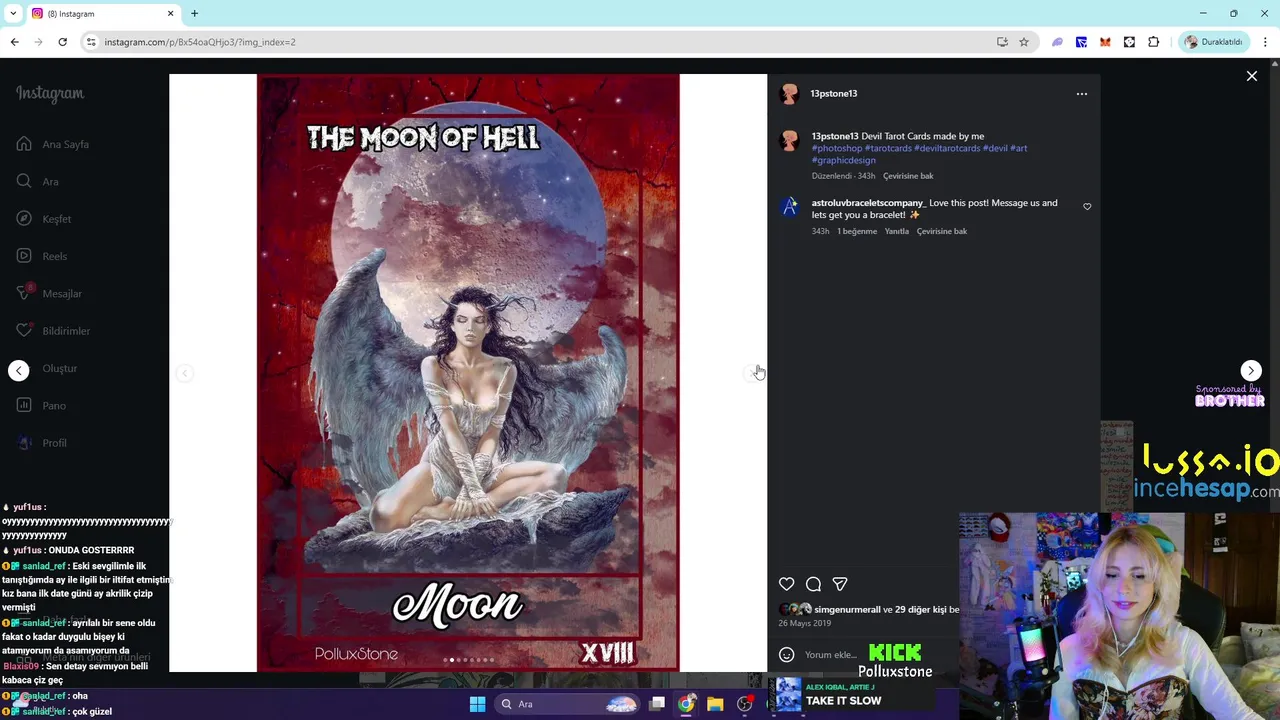The image size is (1280, 720).
Task: Click 13pstone13 avatar beside caption
Action: [x=789, y=141]
